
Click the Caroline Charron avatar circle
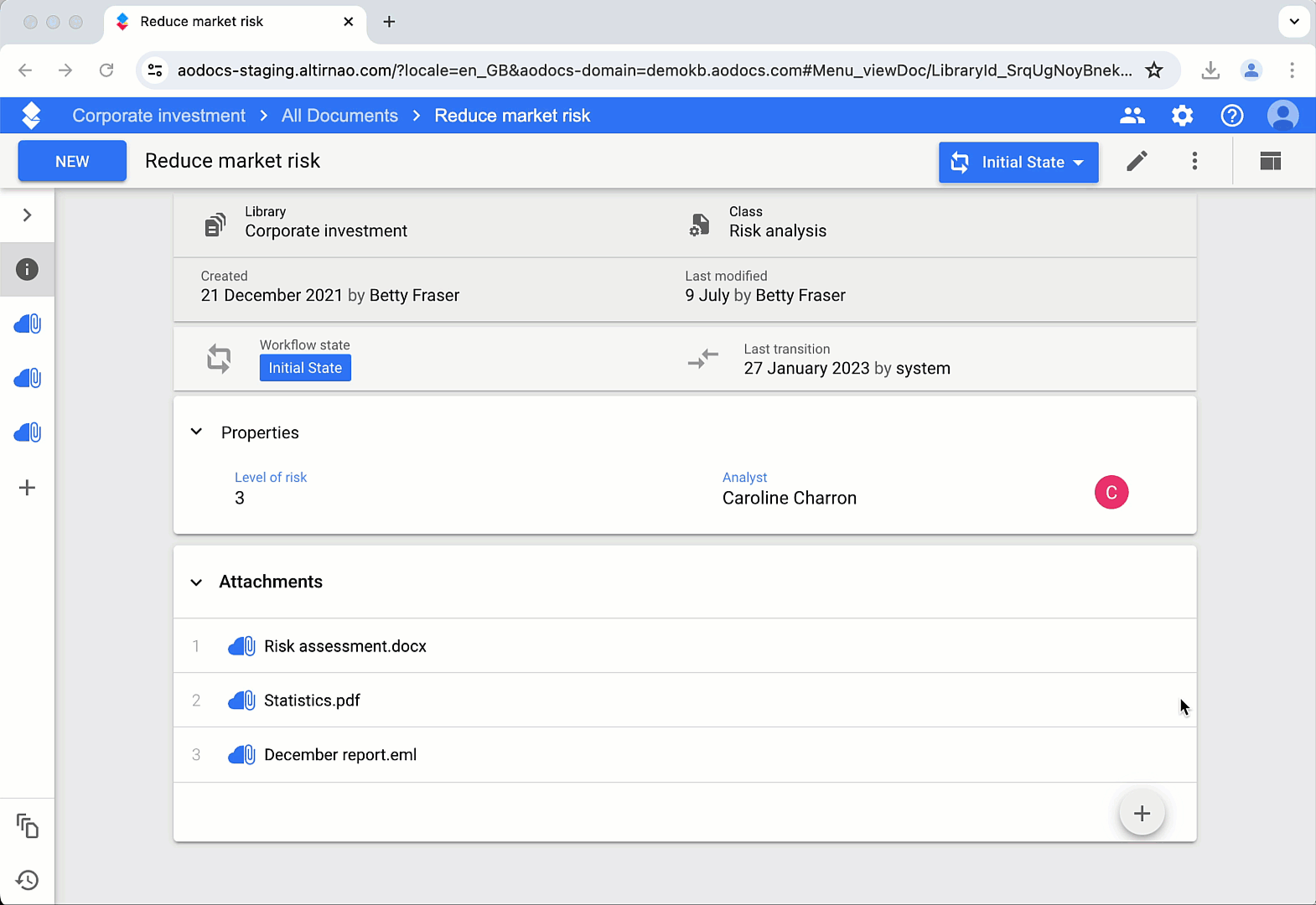tap(1111, 492)
